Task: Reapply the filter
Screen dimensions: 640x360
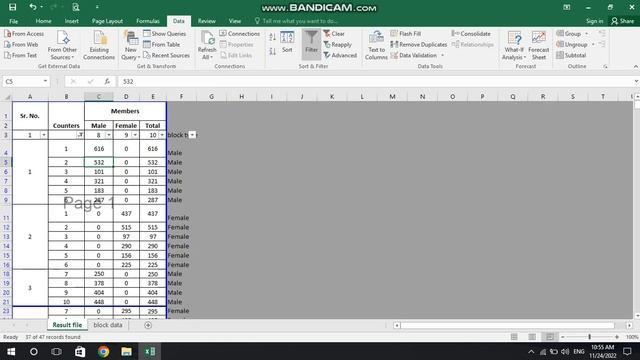Action: click(338, 44)
